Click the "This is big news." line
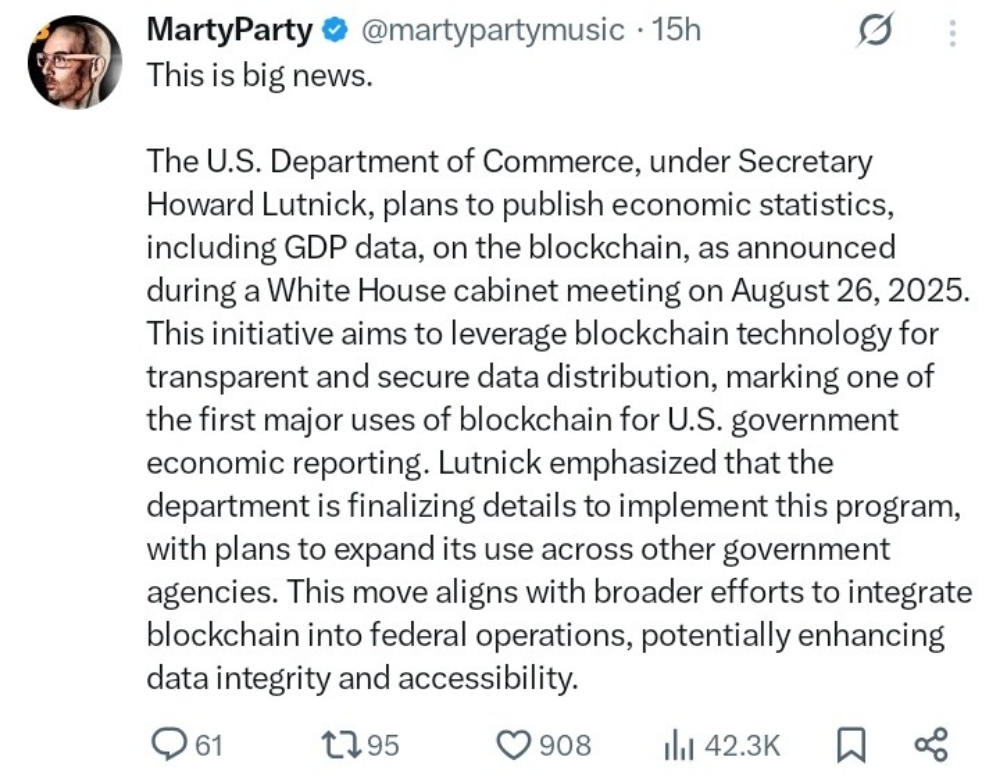1000x782 pixels. (260, 75)
